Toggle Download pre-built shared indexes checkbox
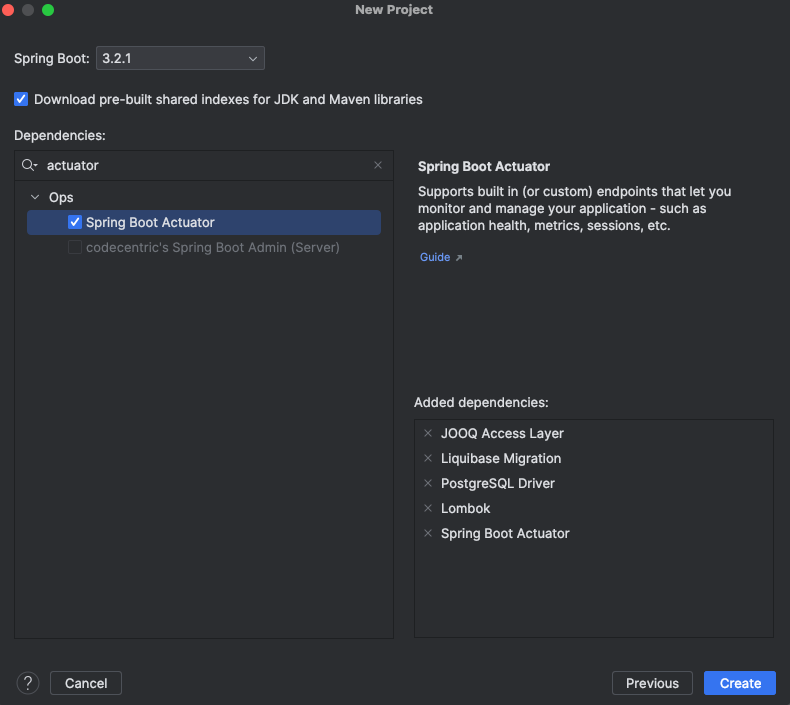The width and height of the screenshot is (790, 705). (x=21, y=99)
